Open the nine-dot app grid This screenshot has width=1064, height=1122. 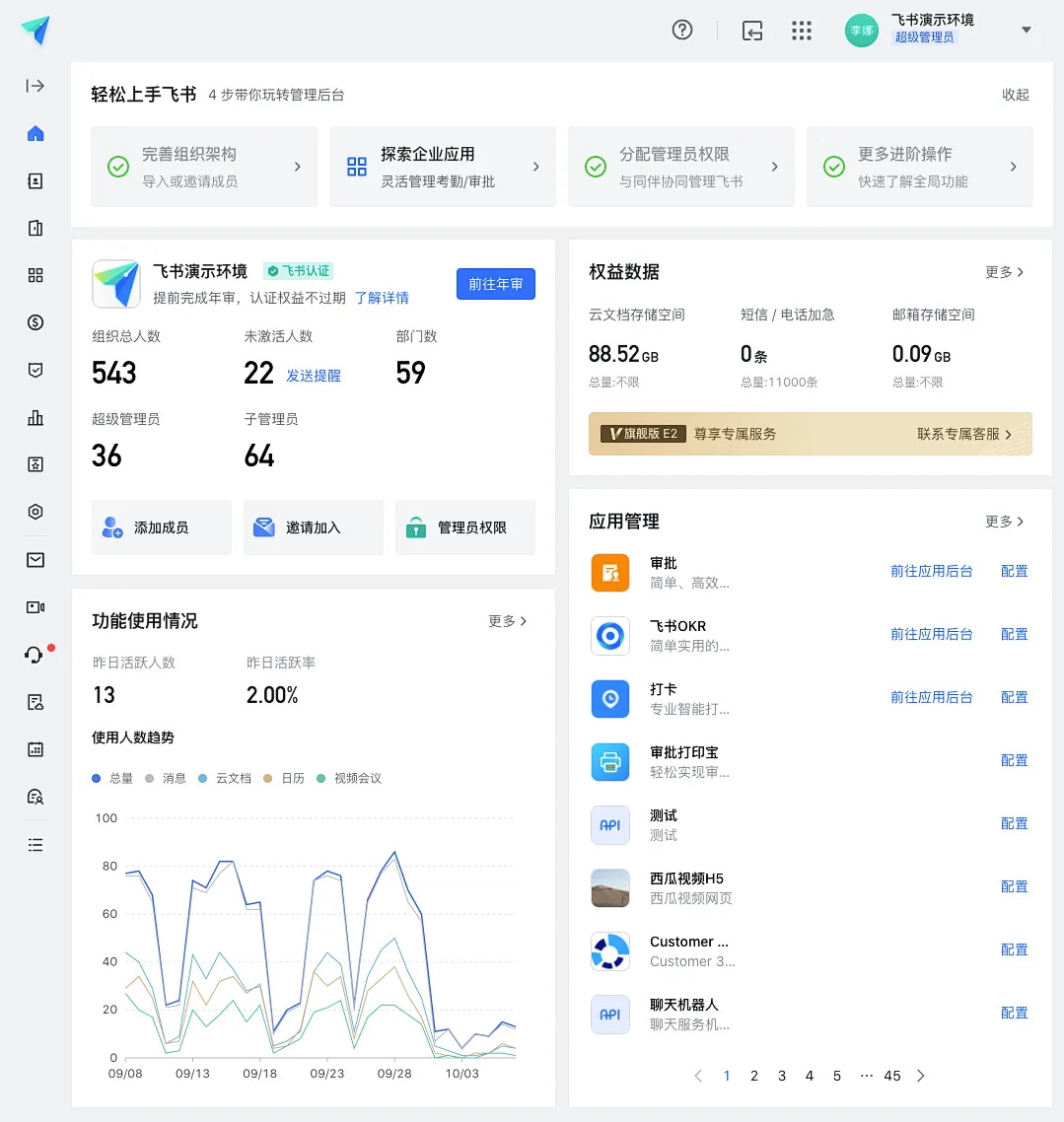coord(802,30)
